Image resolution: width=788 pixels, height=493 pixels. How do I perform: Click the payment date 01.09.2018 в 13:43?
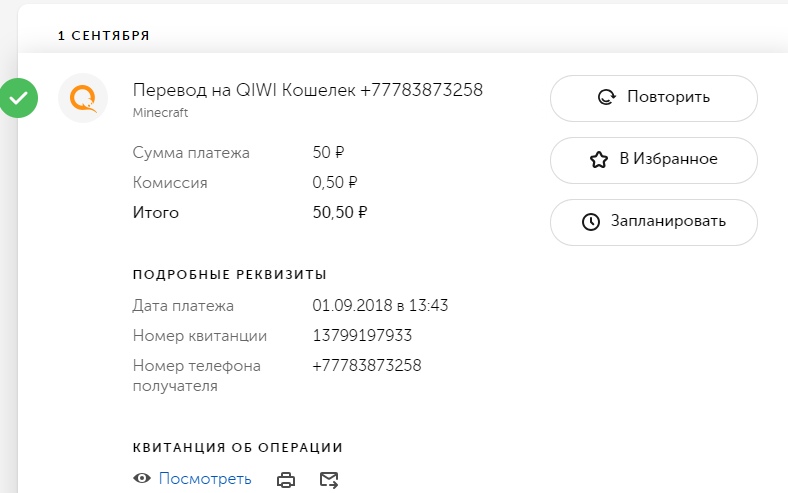click(380, 305)
